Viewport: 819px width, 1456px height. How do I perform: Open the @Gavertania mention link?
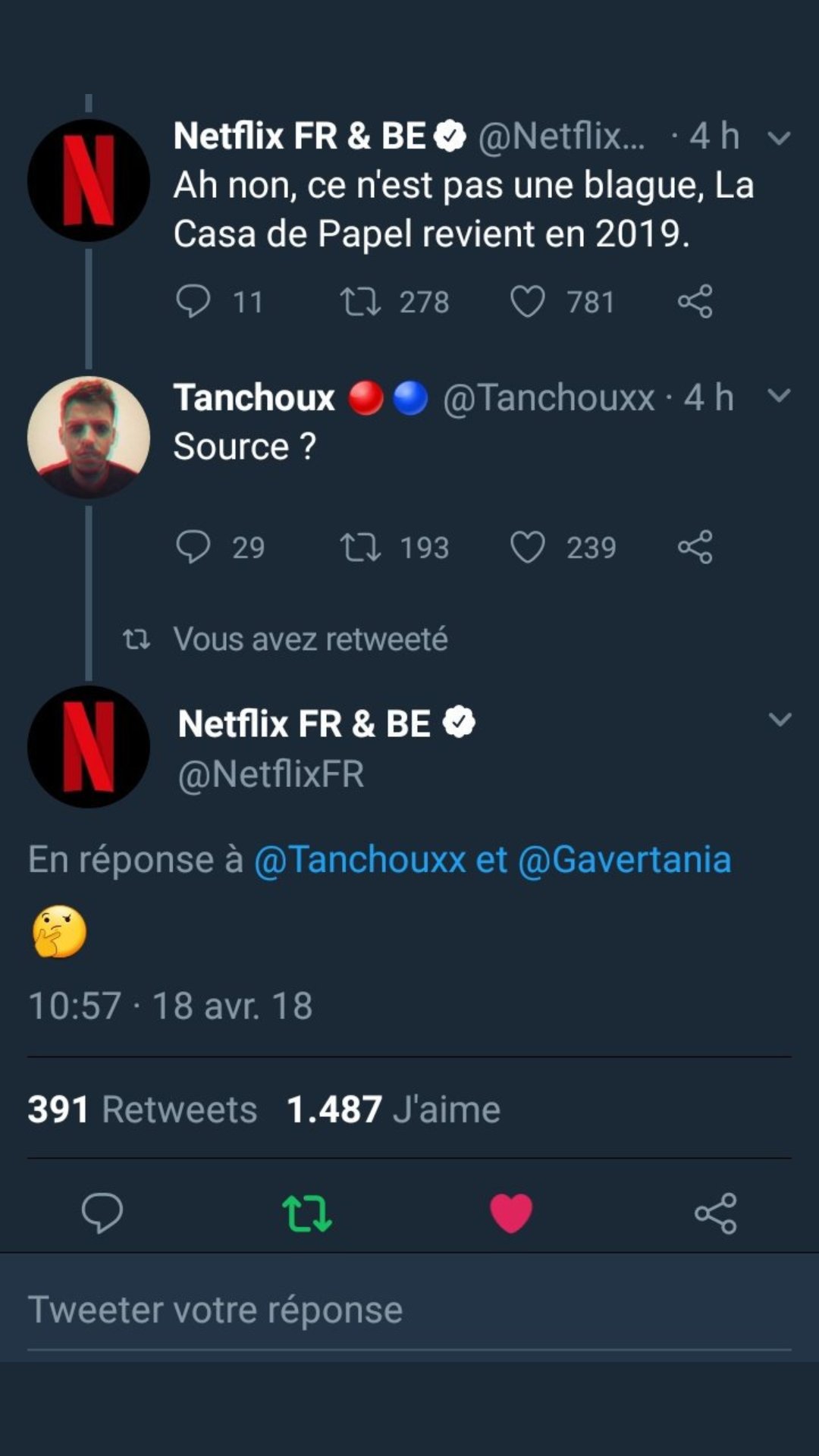click(624, 860)
